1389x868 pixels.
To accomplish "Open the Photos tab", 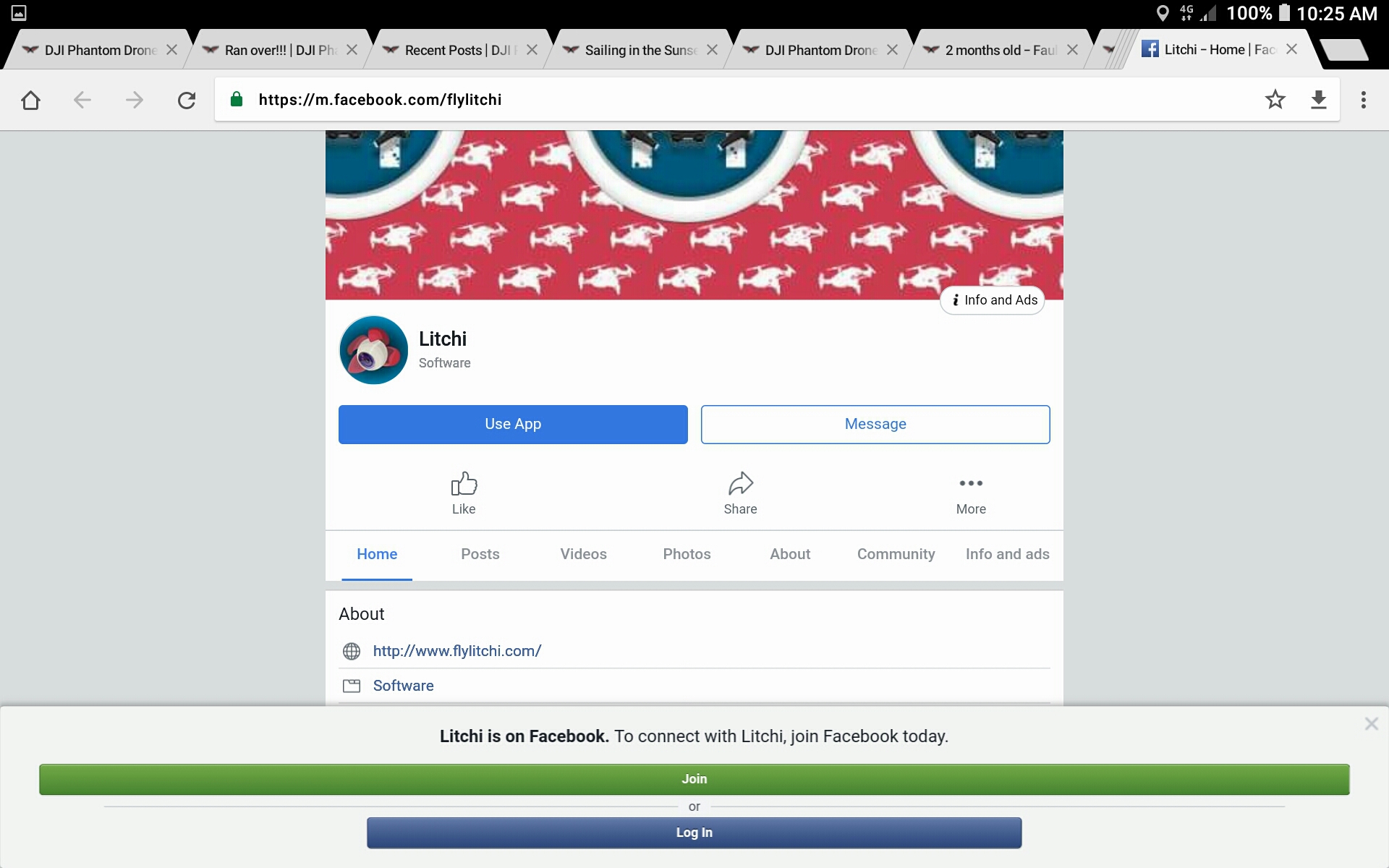I will [687, 554].
